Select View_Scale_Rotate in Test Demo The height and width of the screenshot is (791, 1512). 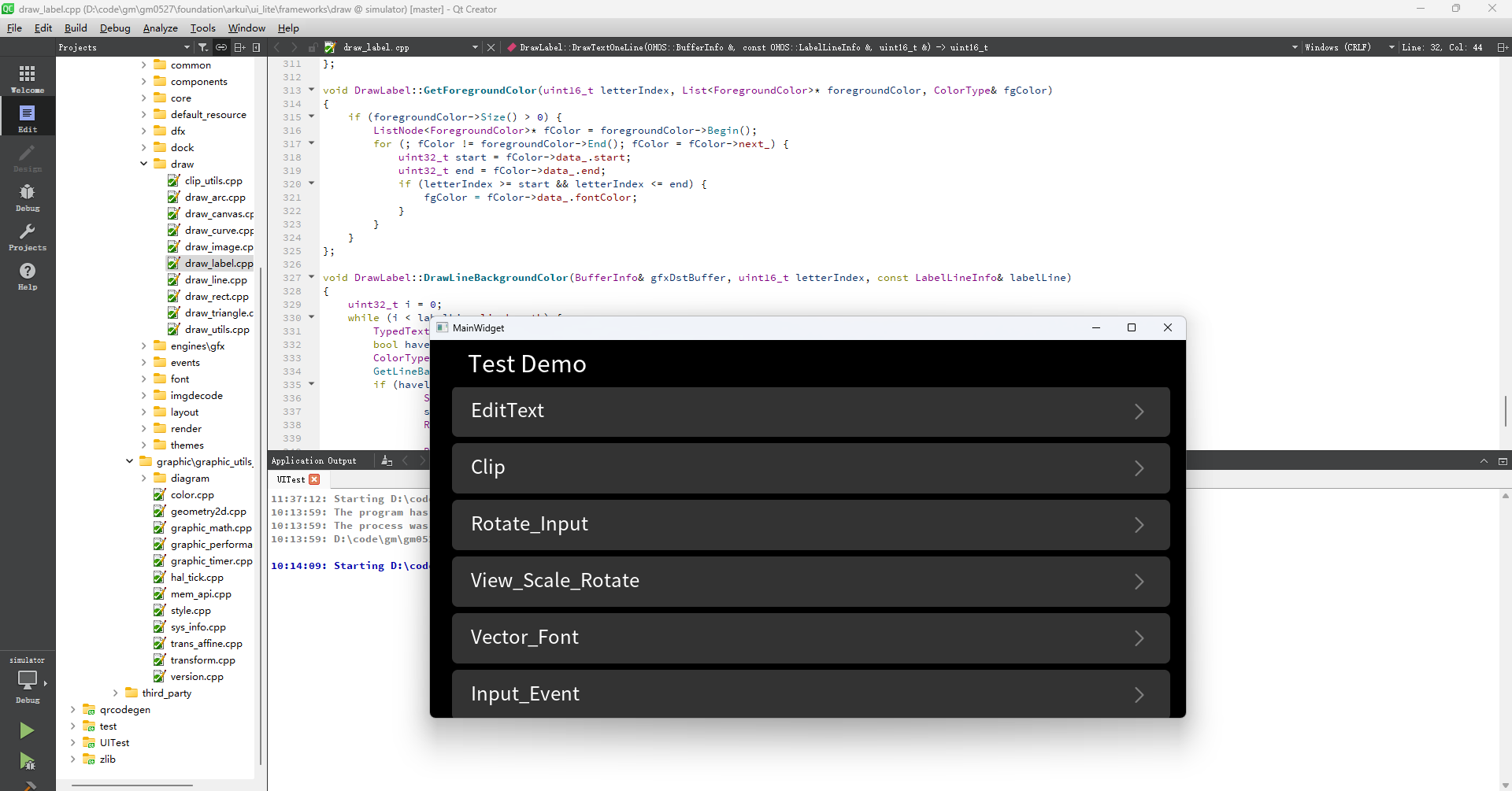click(x=810, y=582)
